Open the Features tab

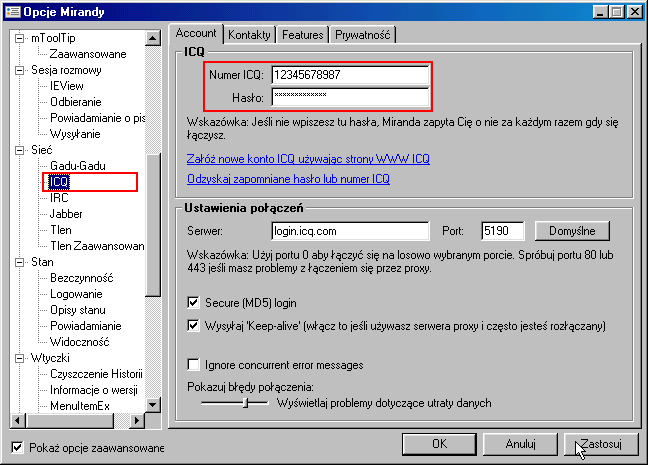[302, 34]
